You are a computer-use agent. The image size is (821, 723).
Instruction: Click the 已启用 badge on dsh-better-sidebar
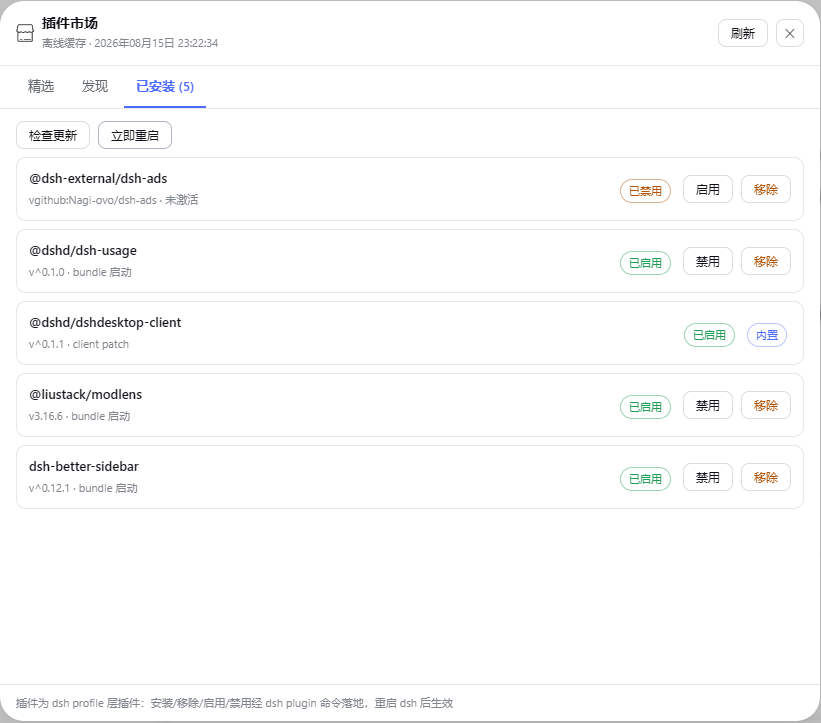pos(645,479)
